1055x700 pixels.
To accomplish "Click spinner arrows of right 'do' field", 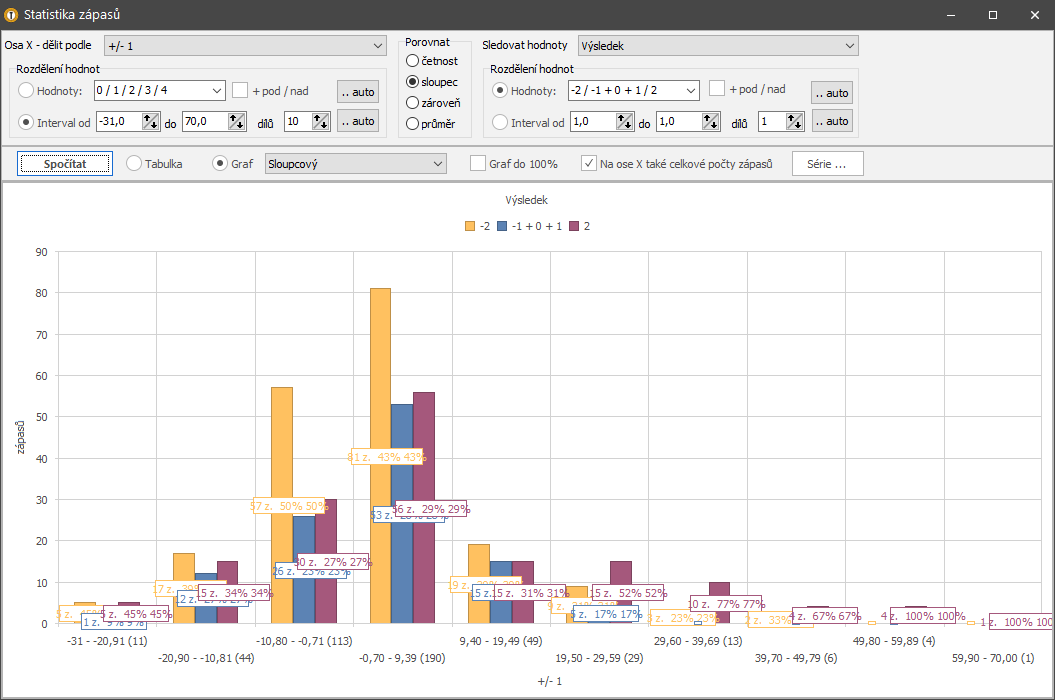I will pos(710,122).
